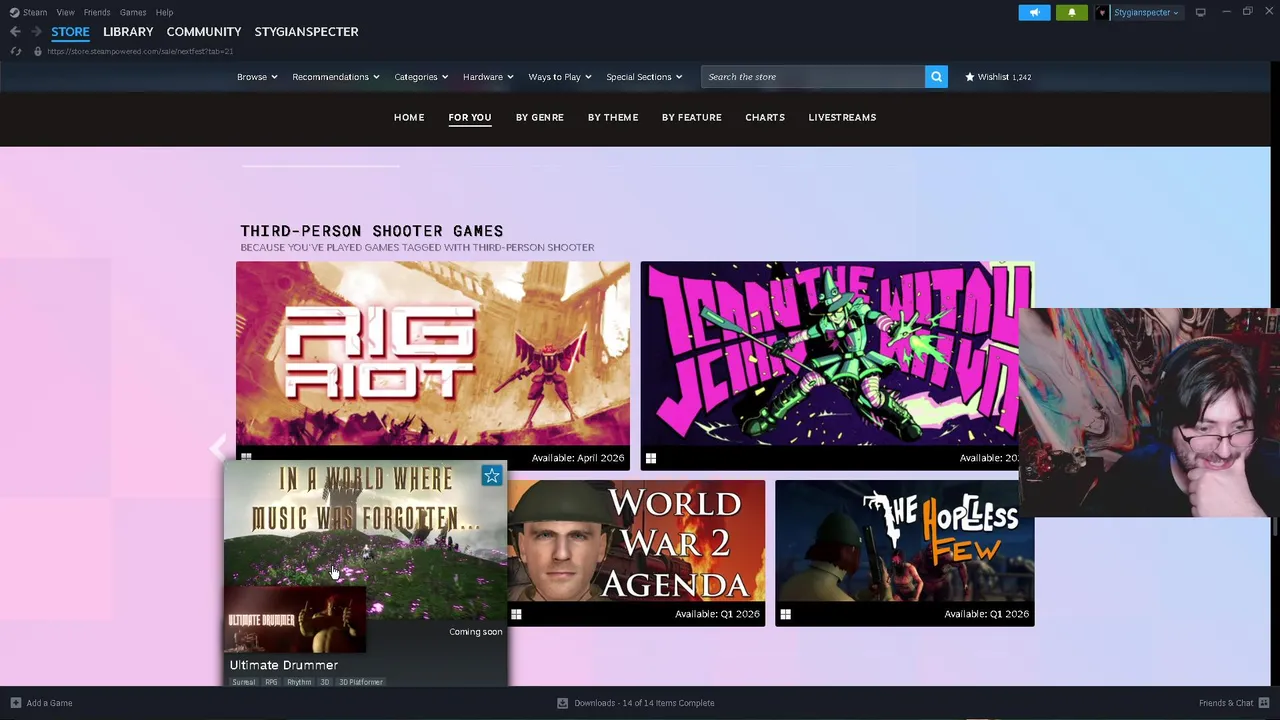1280x720 pixels.
Task: Go to the STYGIANSPECTER profile tab
Action: [x=306, y=32]
